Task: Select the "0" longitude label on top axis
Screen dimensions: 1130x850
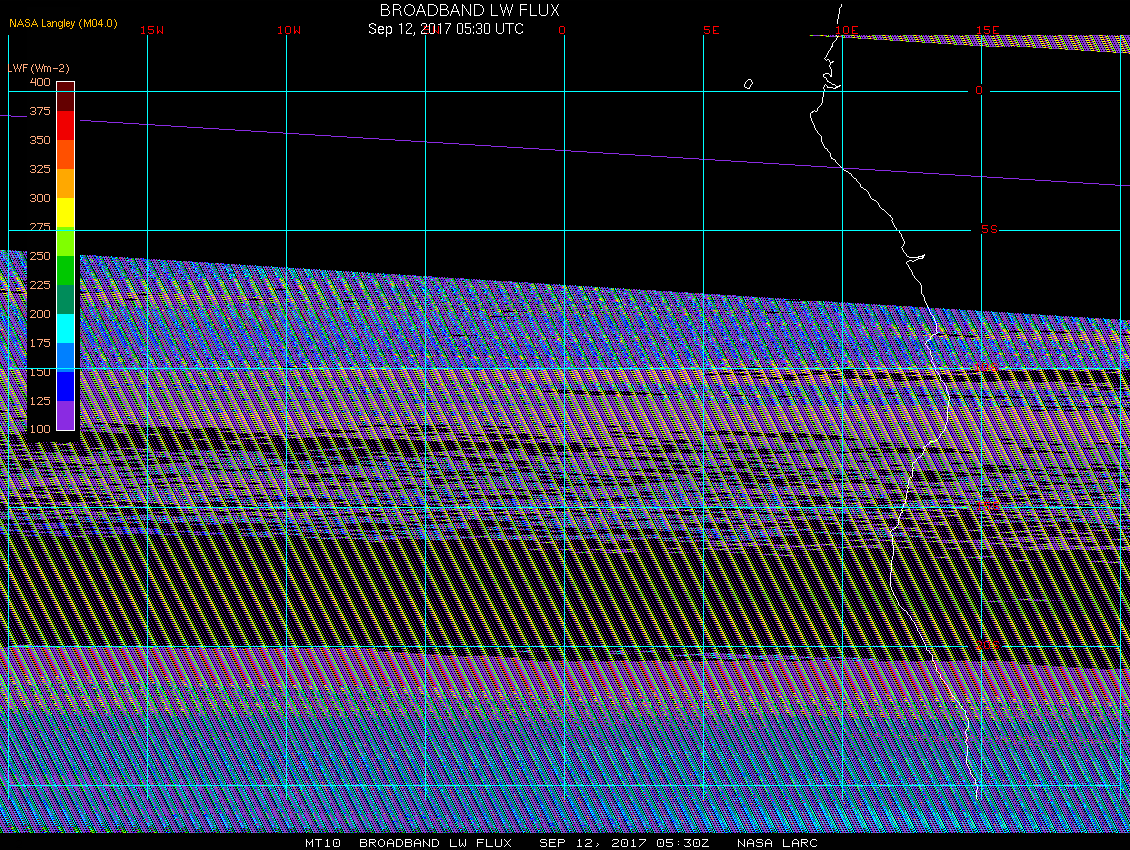Action: (562, 30)
